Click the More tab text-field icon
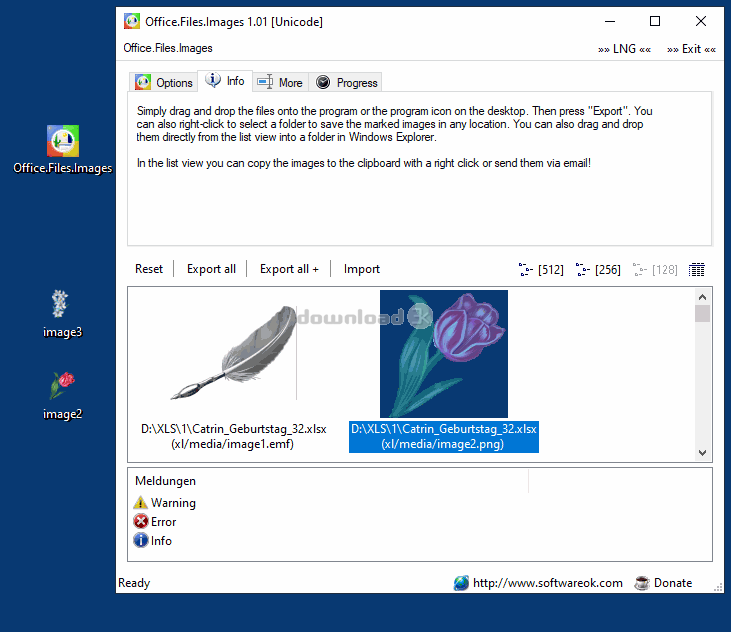The image size is (731, 632). coord(265,82)
